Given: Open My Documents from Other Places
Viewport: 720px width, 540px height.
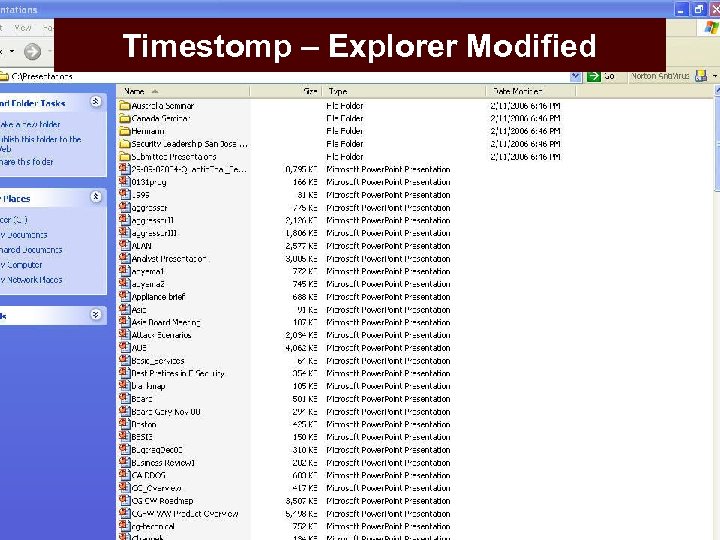Looking at the screenshot, I should click(24, 235).
